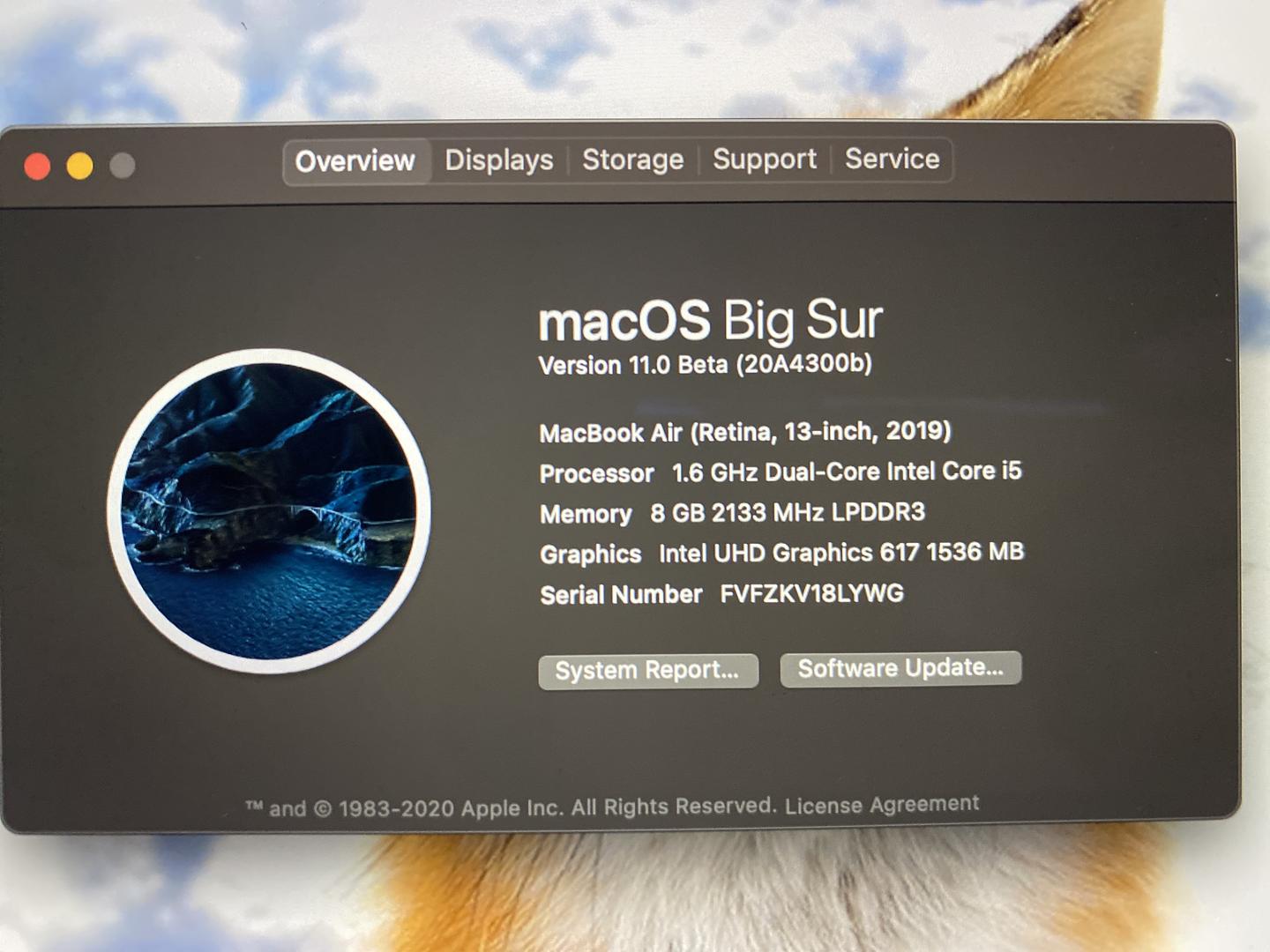Image resolution: width=1270 pixels, height=952 pixels.
Task: Close the About This Mac window
Action: point(37,166)
